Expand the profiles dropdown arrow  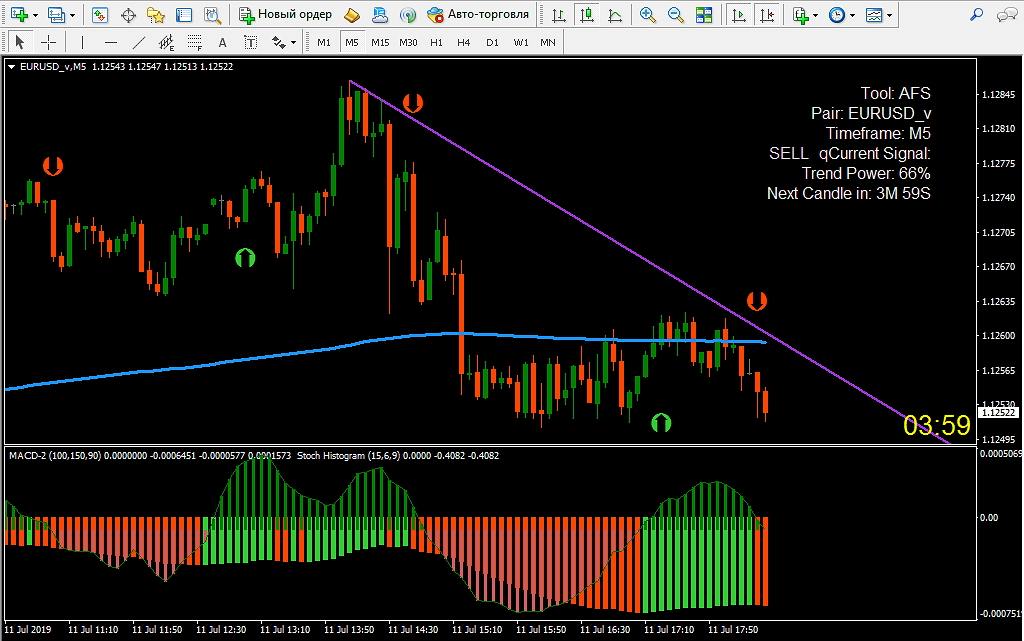click(x=72, y=15)
